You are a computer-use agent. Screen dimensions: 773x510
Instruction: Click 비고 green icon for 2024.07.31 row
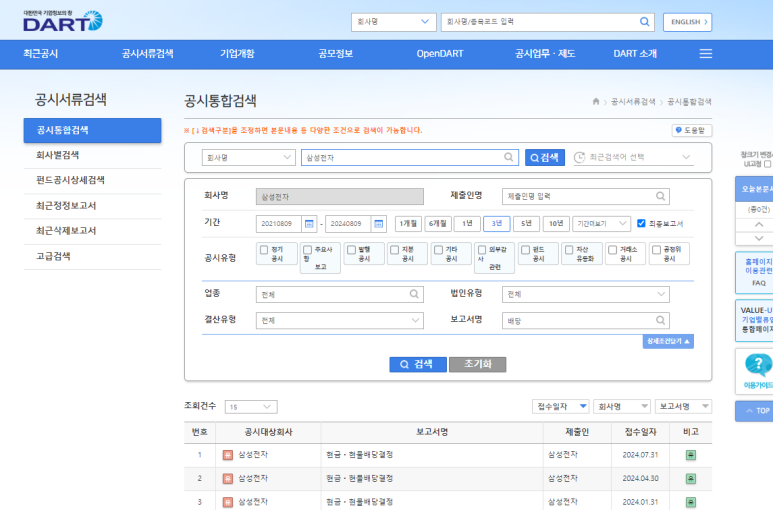(x=691, y=455)
